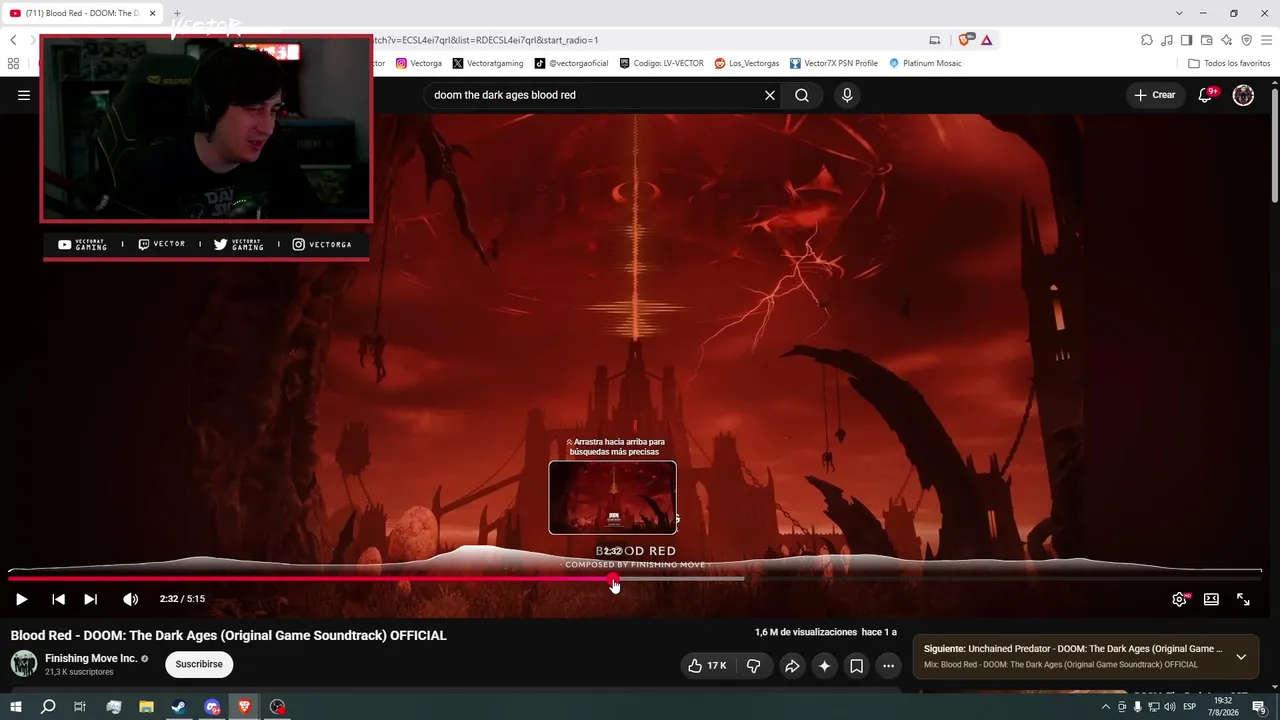Click the YouTube search magnifier button
Viewport: 1280px width, 720px height.
(x=802, y=95)
